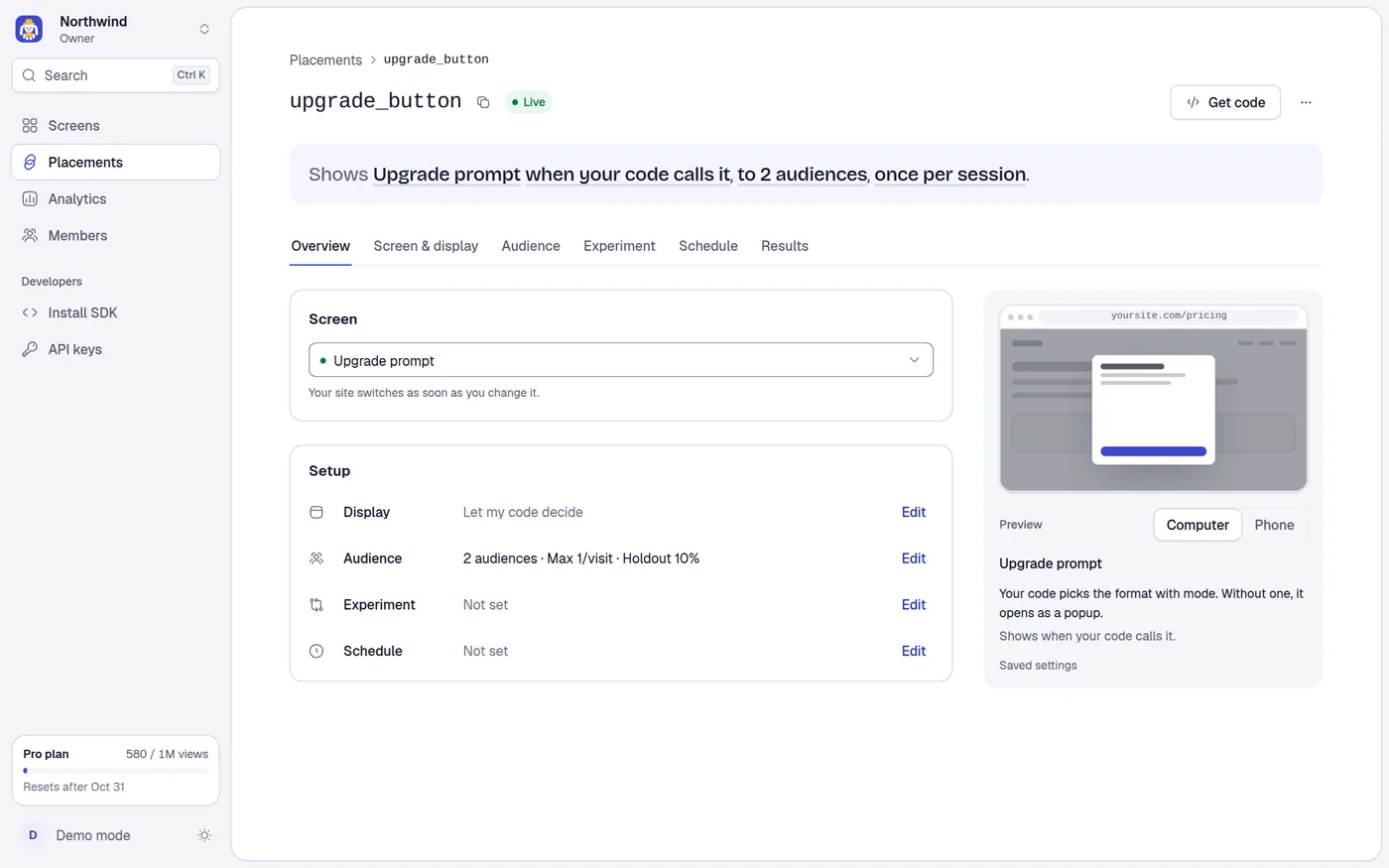Viewport: 1389px width, 868px height.
Task: Switch to the Audience tab
Action: pyautogui.click(x=531, y=246)
